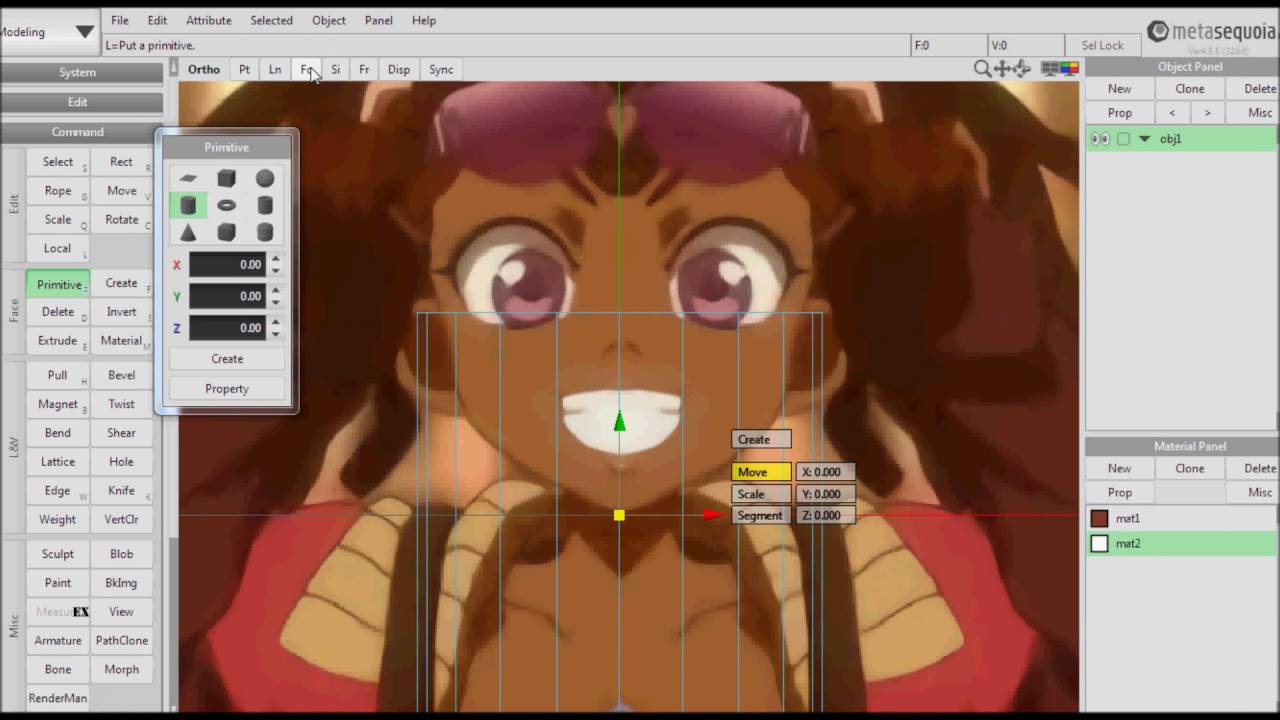Open the Modeling mode dropdown
Image resolution: width=1280 pixels, height=720 pixels.
48,32
